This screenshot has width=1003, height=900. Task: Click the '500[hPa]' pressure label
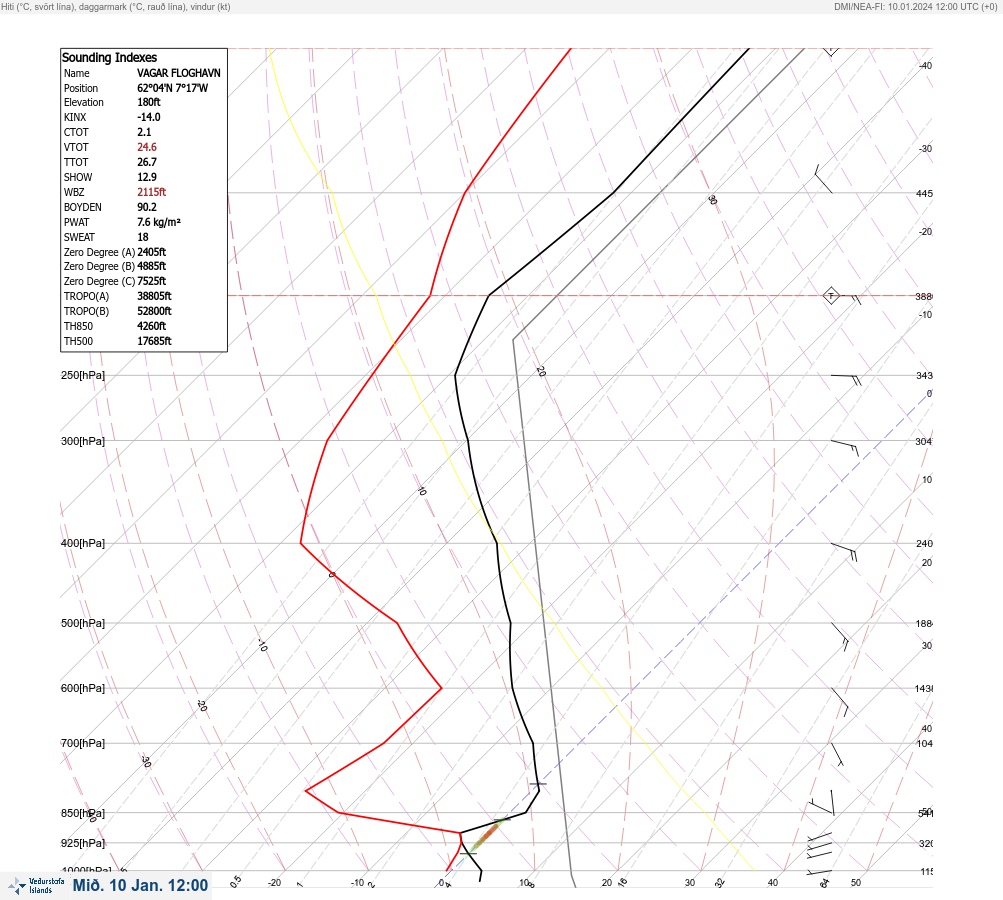83,623
